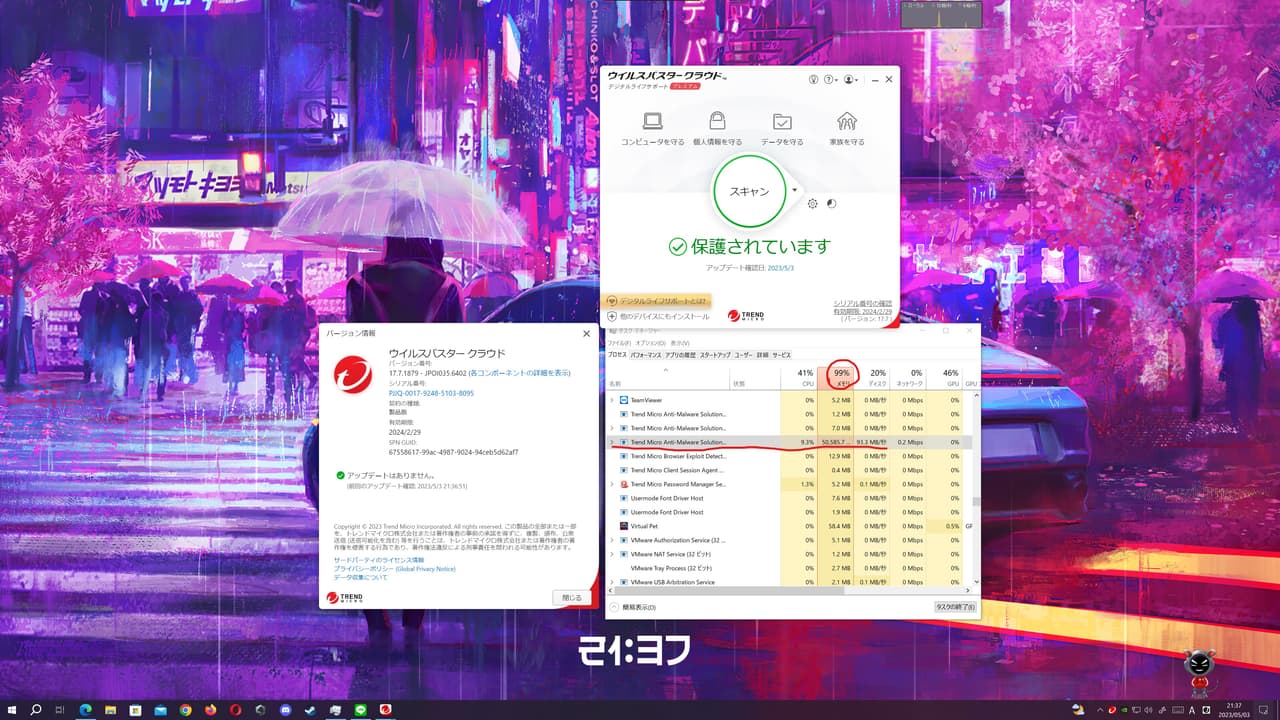
Task: Open Windows Start menu
Action: [11, 709]
